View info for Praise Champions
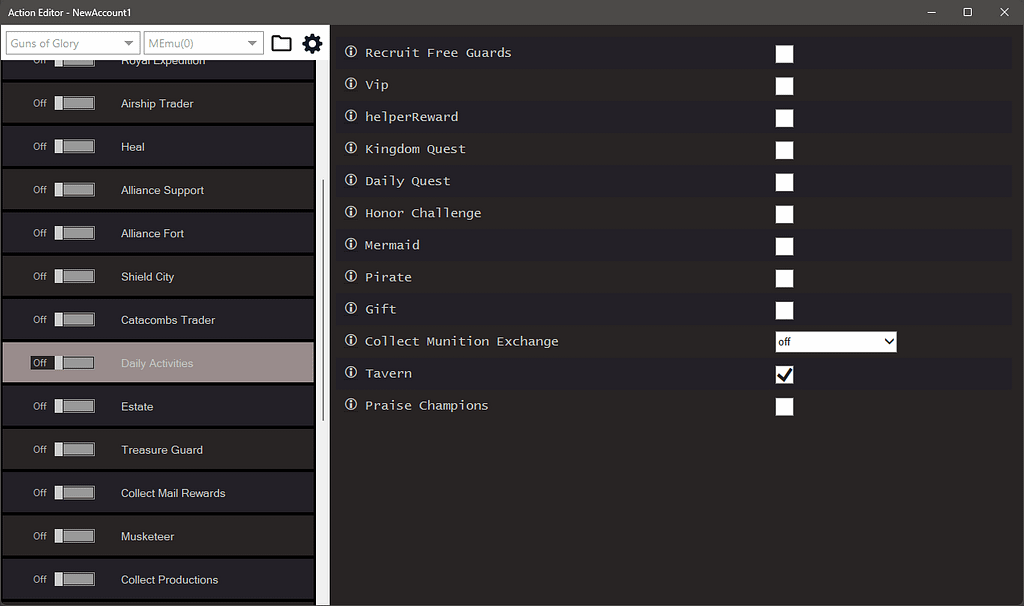 350,405
